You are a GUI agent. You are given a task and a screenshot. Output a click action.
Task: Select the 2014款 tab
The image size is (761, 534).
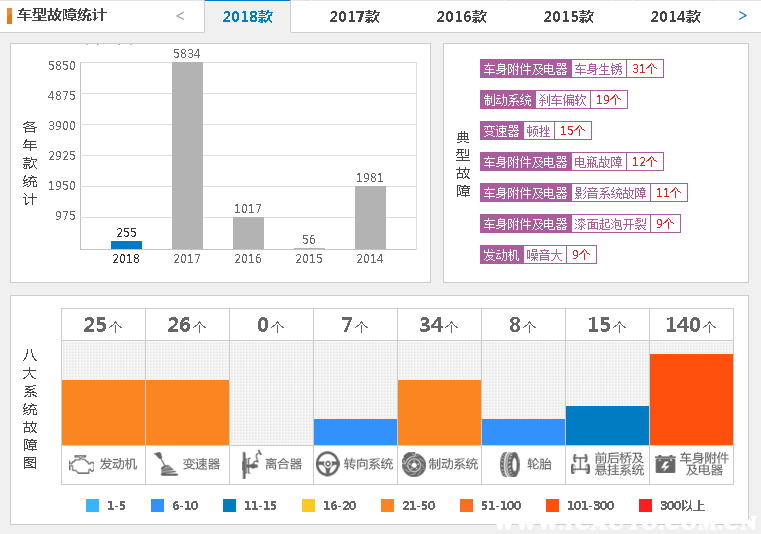coord(676,17)
